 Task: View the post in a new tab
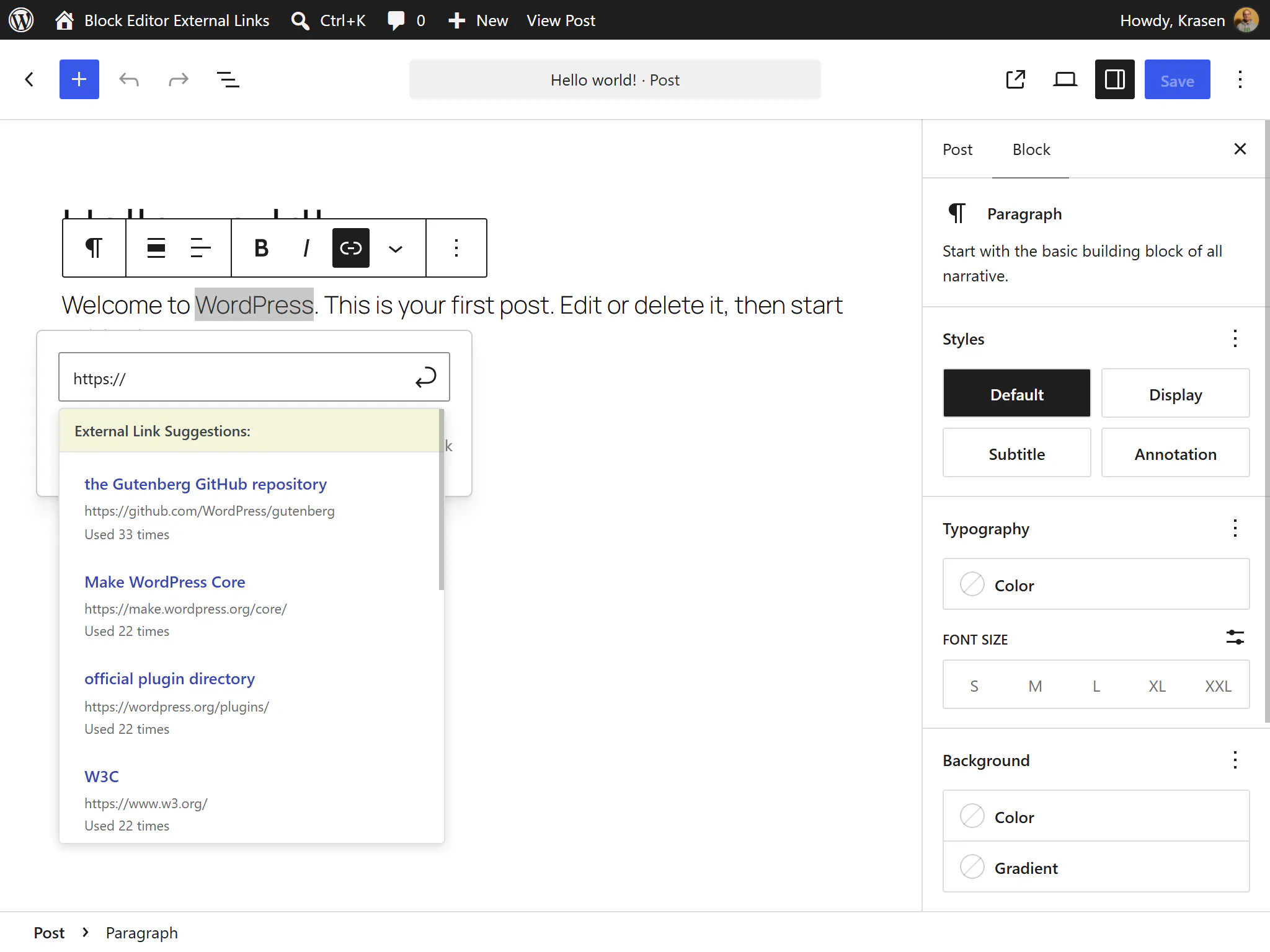[1016, 79]
